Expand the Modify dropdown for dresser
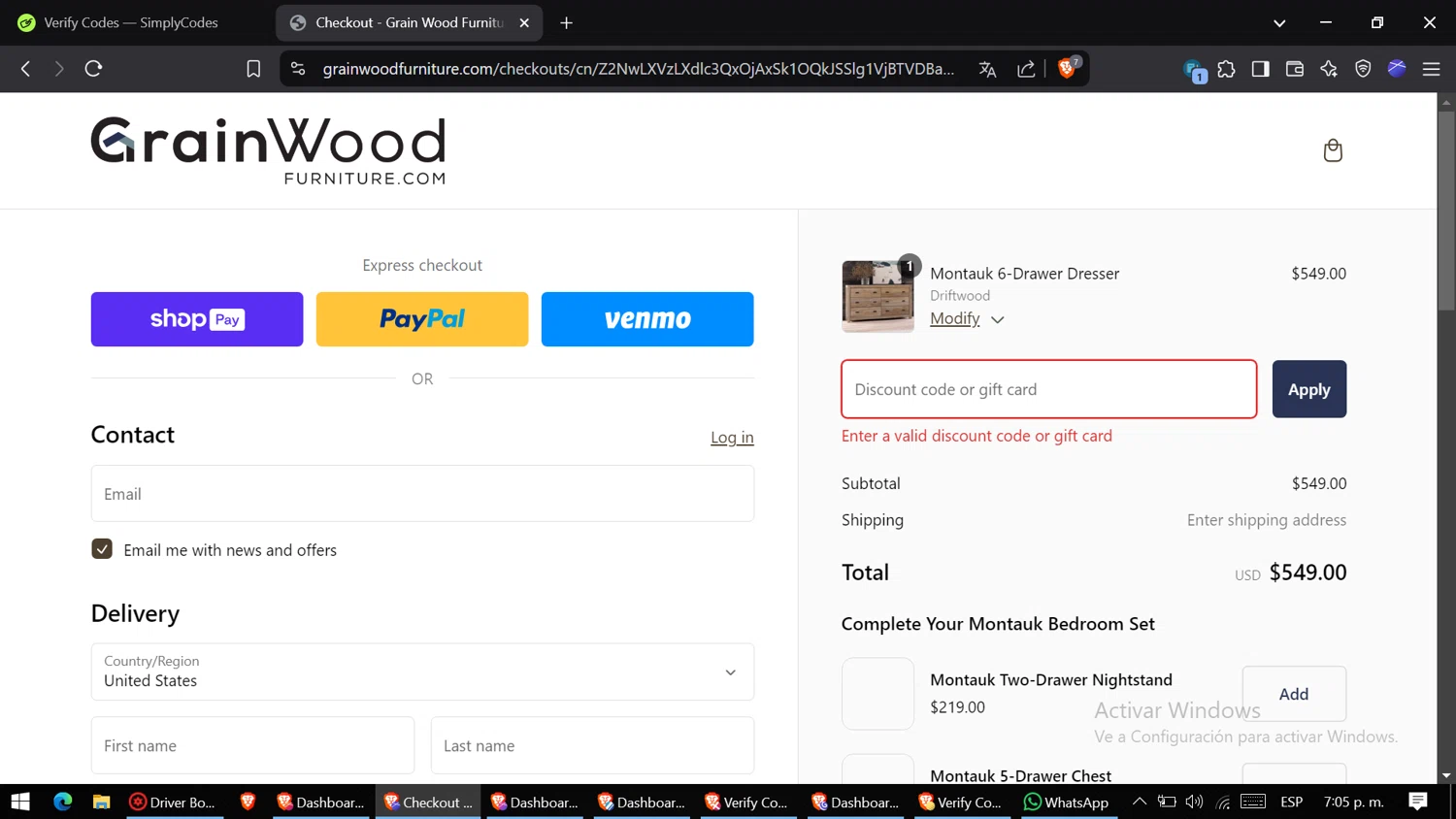Image resolution: width=1456 pixels, height=819 pixels. point(967,318)
